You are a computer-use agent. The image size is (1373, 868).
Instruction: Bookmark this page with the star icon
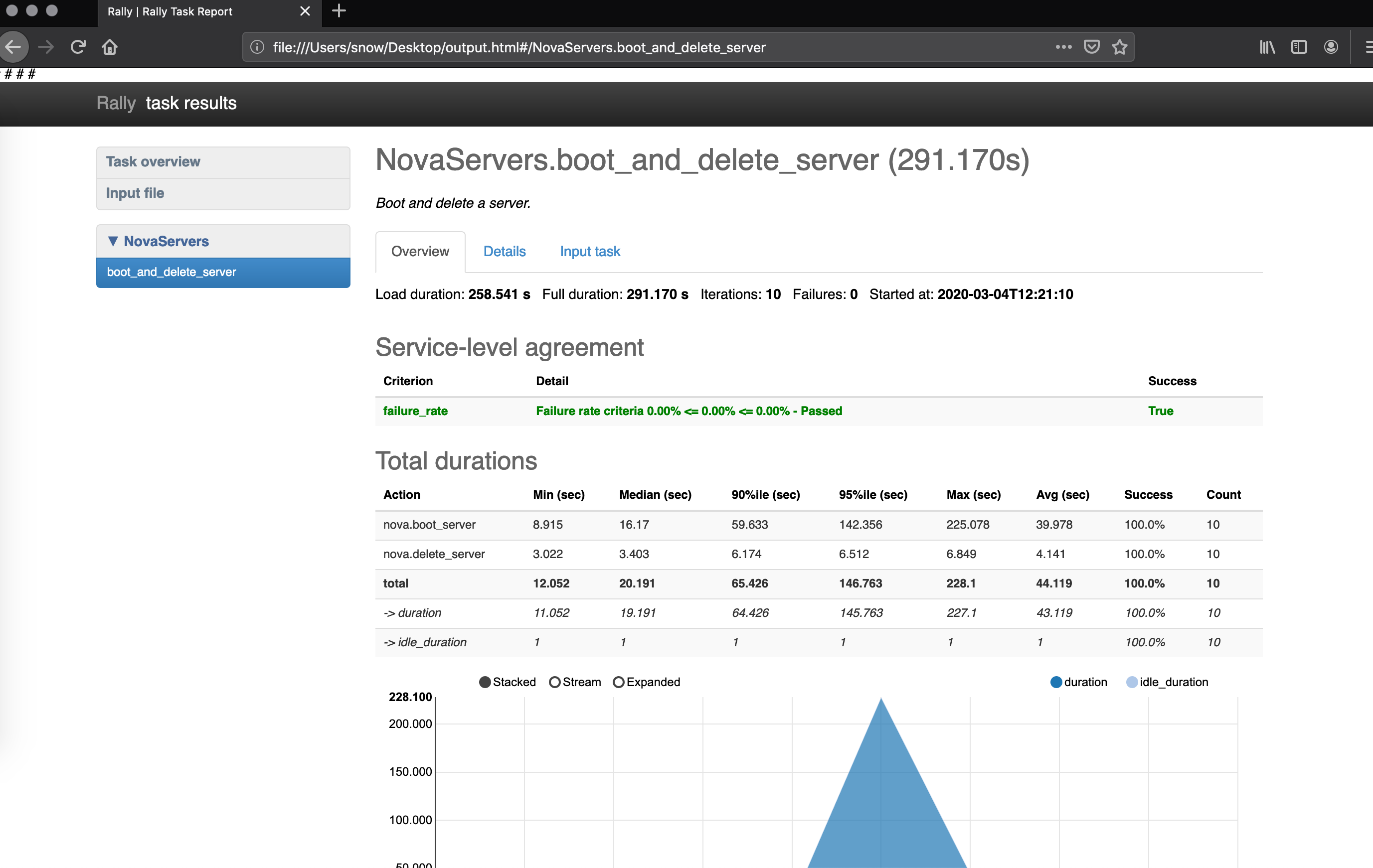click(1119, 47)
